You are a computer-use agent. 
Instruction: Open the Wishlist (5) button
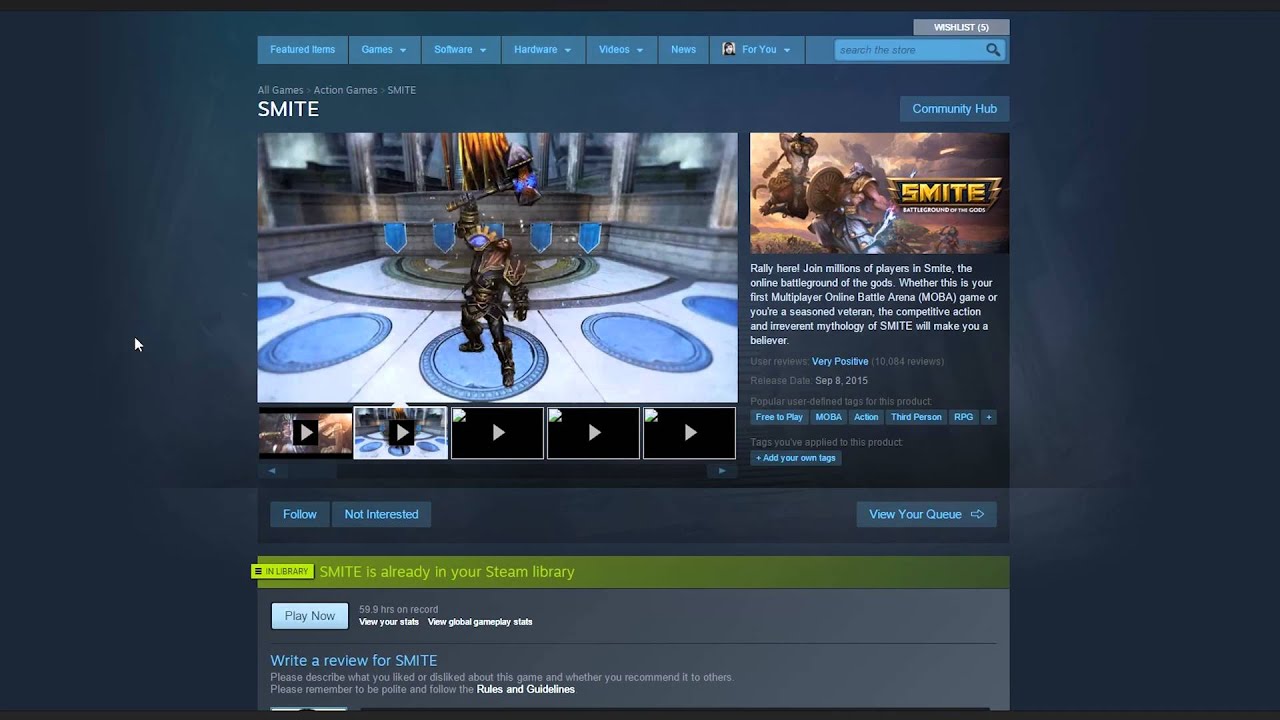coord(961,27)
